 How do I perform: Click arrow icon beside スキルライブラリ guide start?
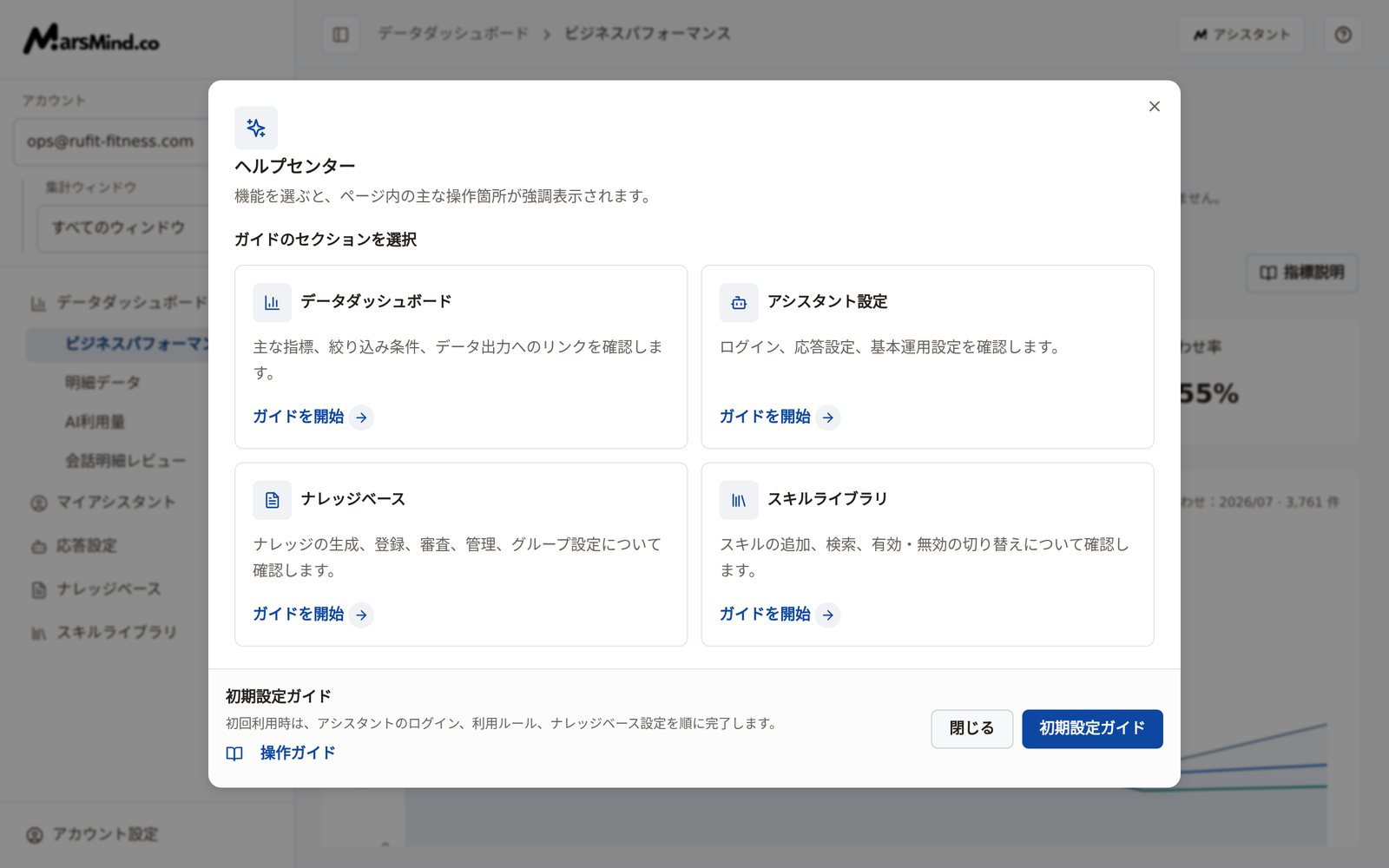(x=828, y=615)
